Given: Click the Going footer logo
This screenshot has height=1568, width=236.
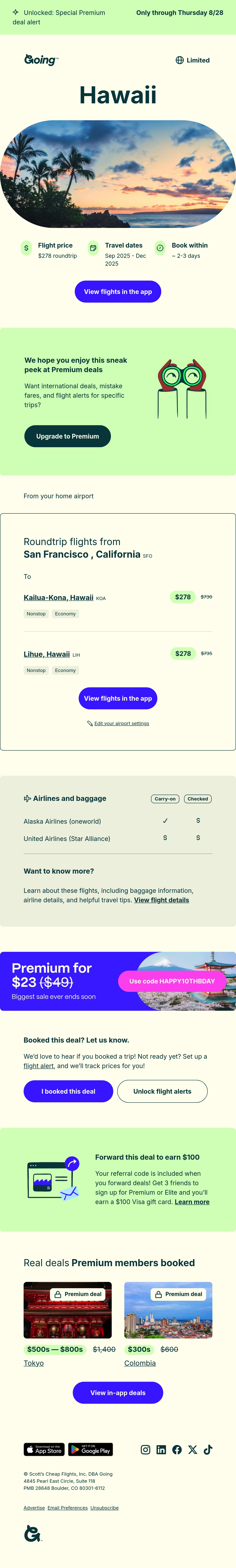Looking at the screenshot, I should [x=32, y=1533].
